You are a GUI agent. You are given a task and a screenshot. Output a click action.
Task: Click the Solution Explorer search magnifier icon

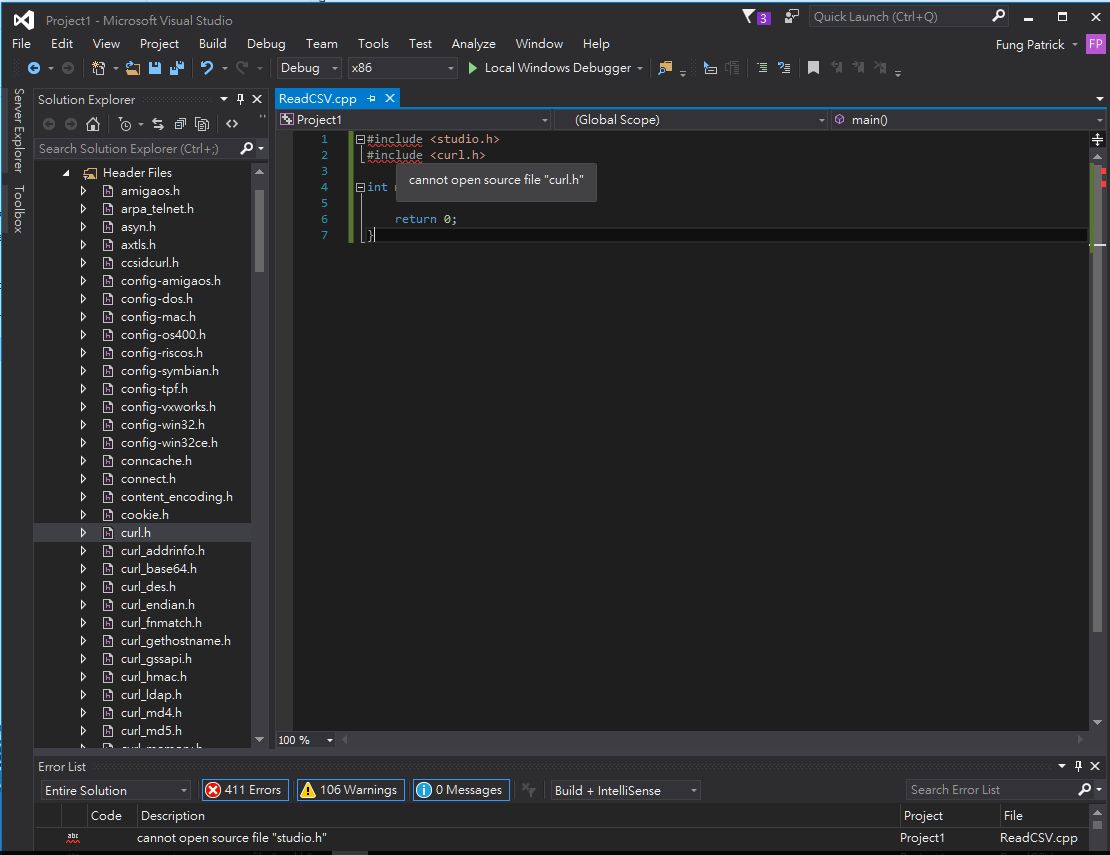pyautogui.click(x=246, y=149)
